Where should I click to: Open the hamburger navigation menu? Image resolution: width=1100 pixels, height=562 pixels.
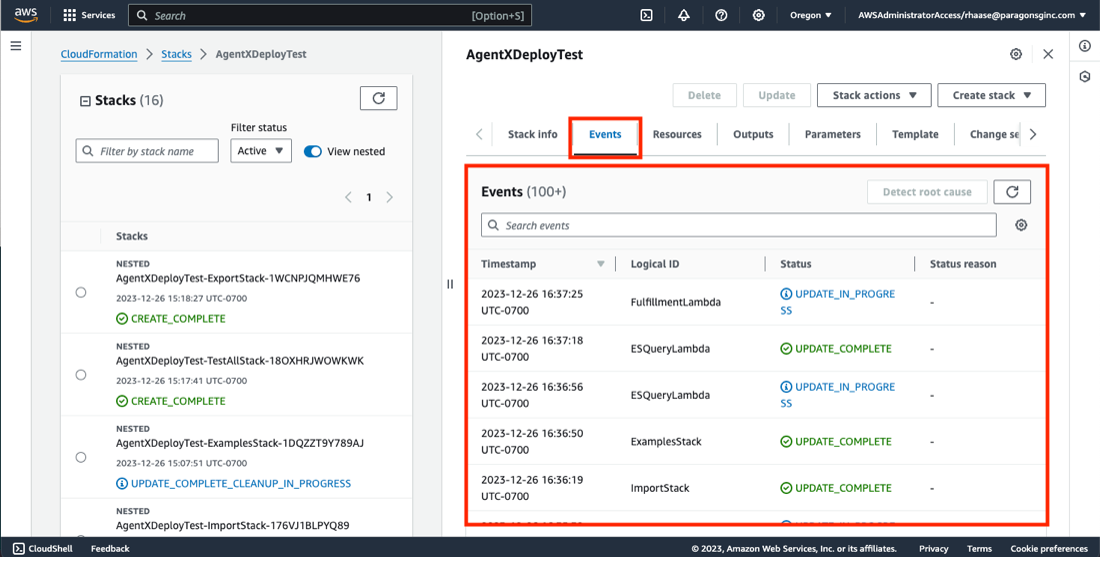click(15, 46)
